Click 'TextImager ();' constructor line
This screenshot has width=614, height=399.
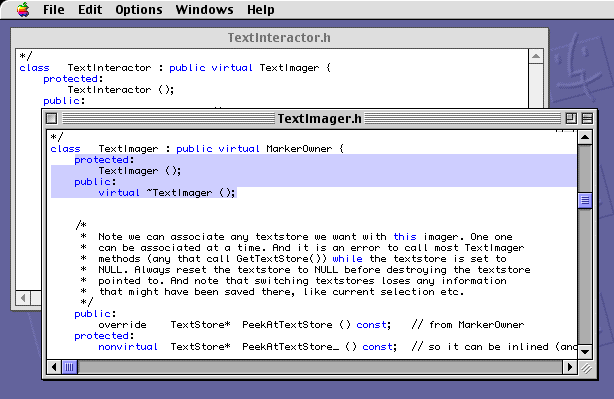[x=140, y=171]
